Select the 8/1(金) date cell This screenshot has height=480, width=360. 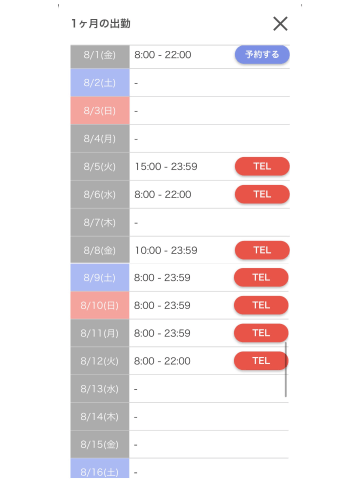coord(100,57)
